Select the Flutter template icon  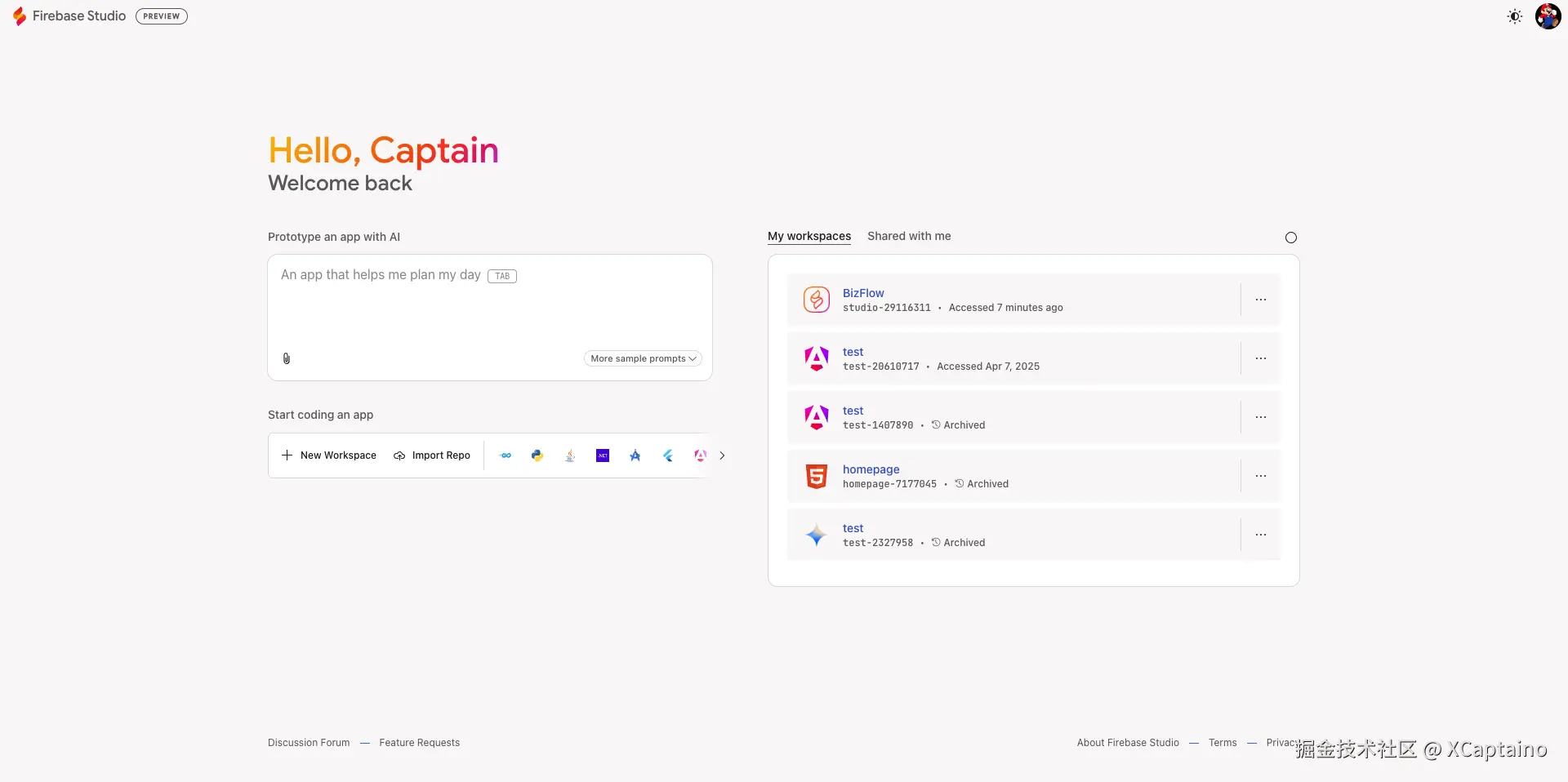pos(668,455)
